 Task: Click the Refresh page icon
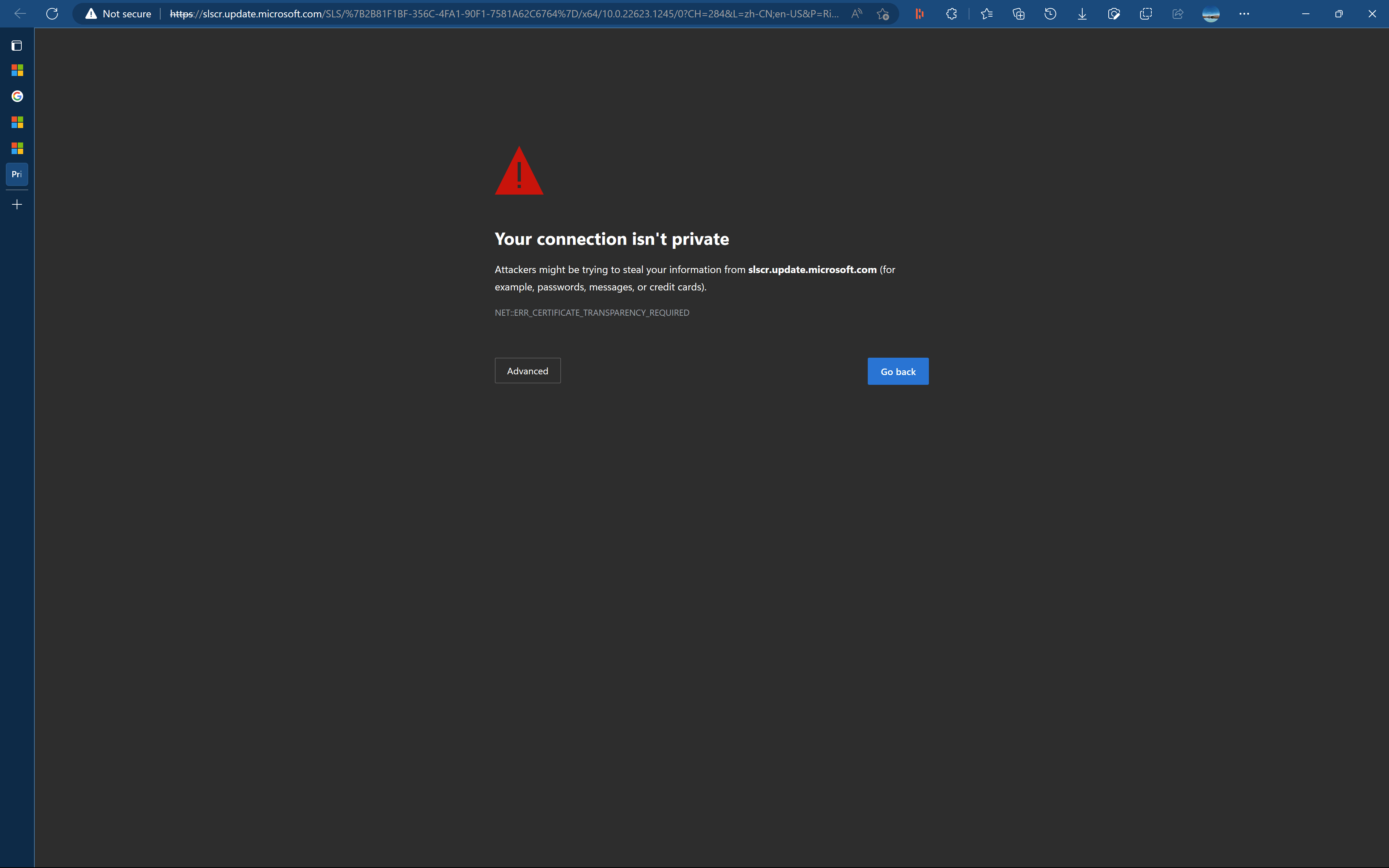52,14
